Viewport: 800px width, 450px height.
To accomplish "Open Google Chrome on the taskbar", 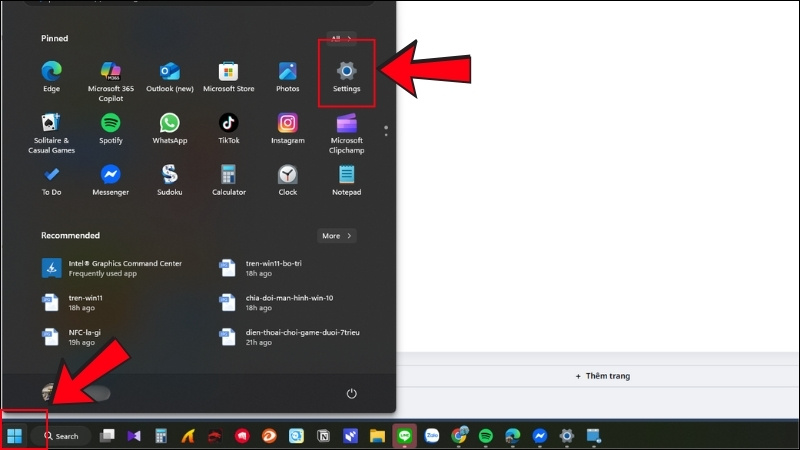I will tap(459, 436).
